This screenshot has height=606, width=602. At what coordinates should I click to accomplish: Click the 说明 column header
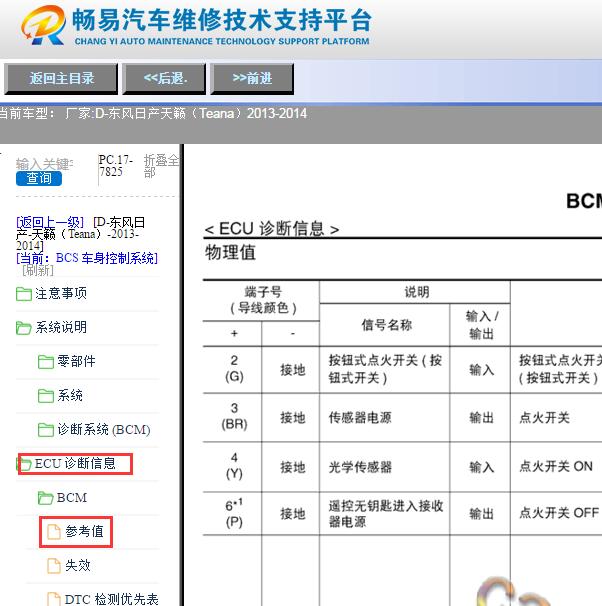pyautogui.click(x=417, y=292)
